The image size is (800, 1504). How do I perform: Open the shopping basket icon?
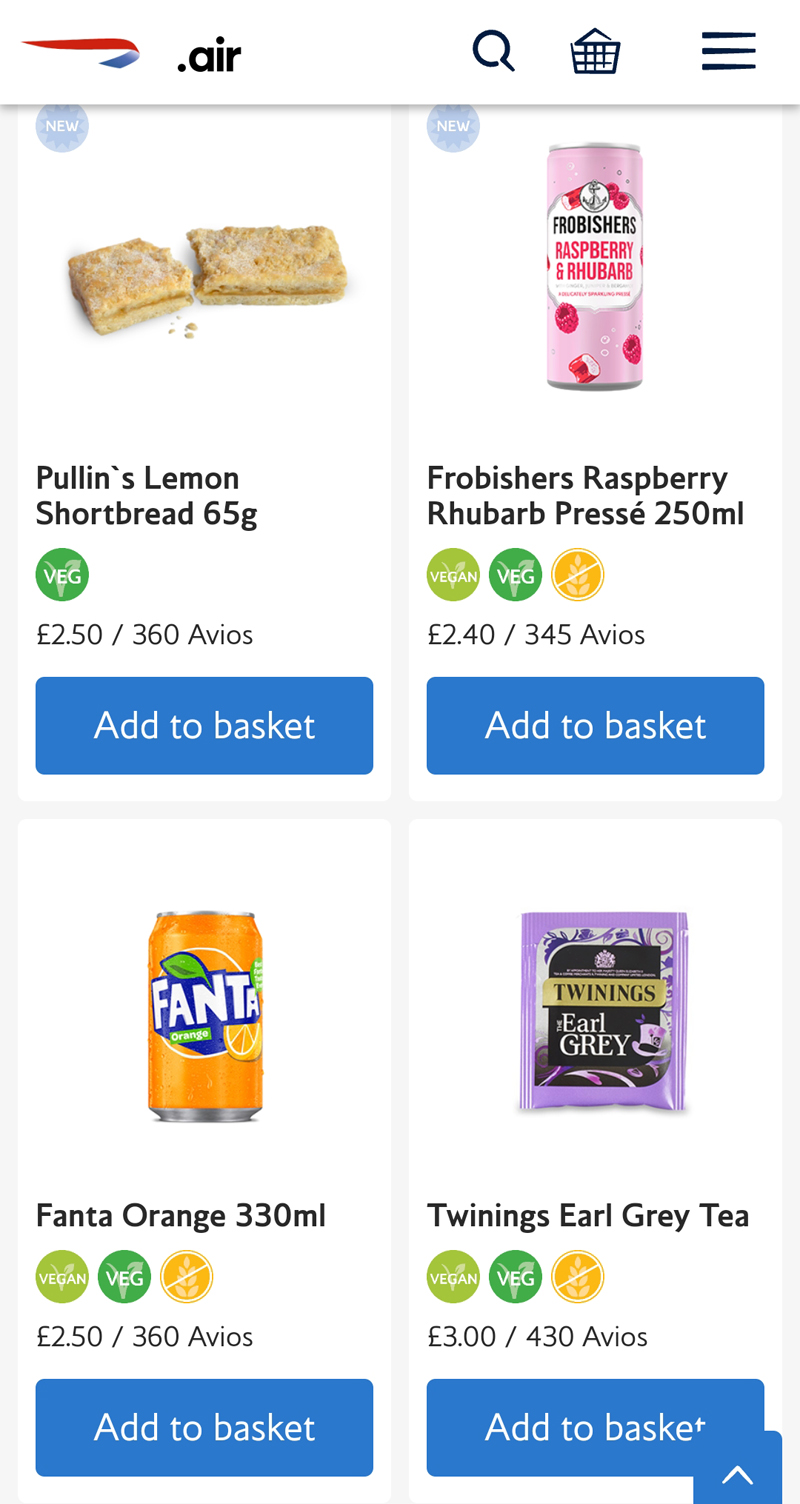tap(595, 51)
